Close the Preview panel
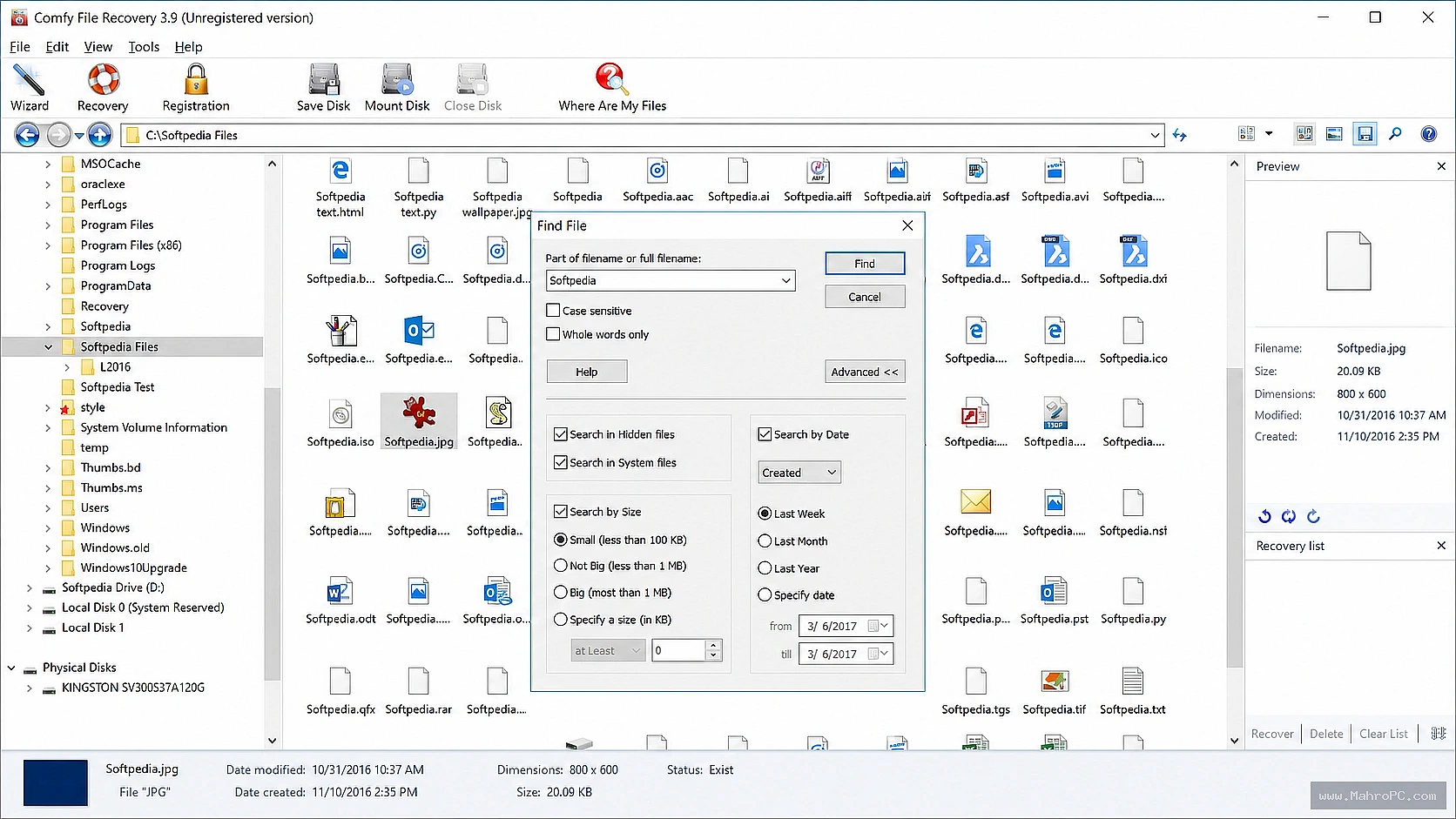Viewport: 1456px width, 819px height. pyautogui.click(x=1441, y=166)
